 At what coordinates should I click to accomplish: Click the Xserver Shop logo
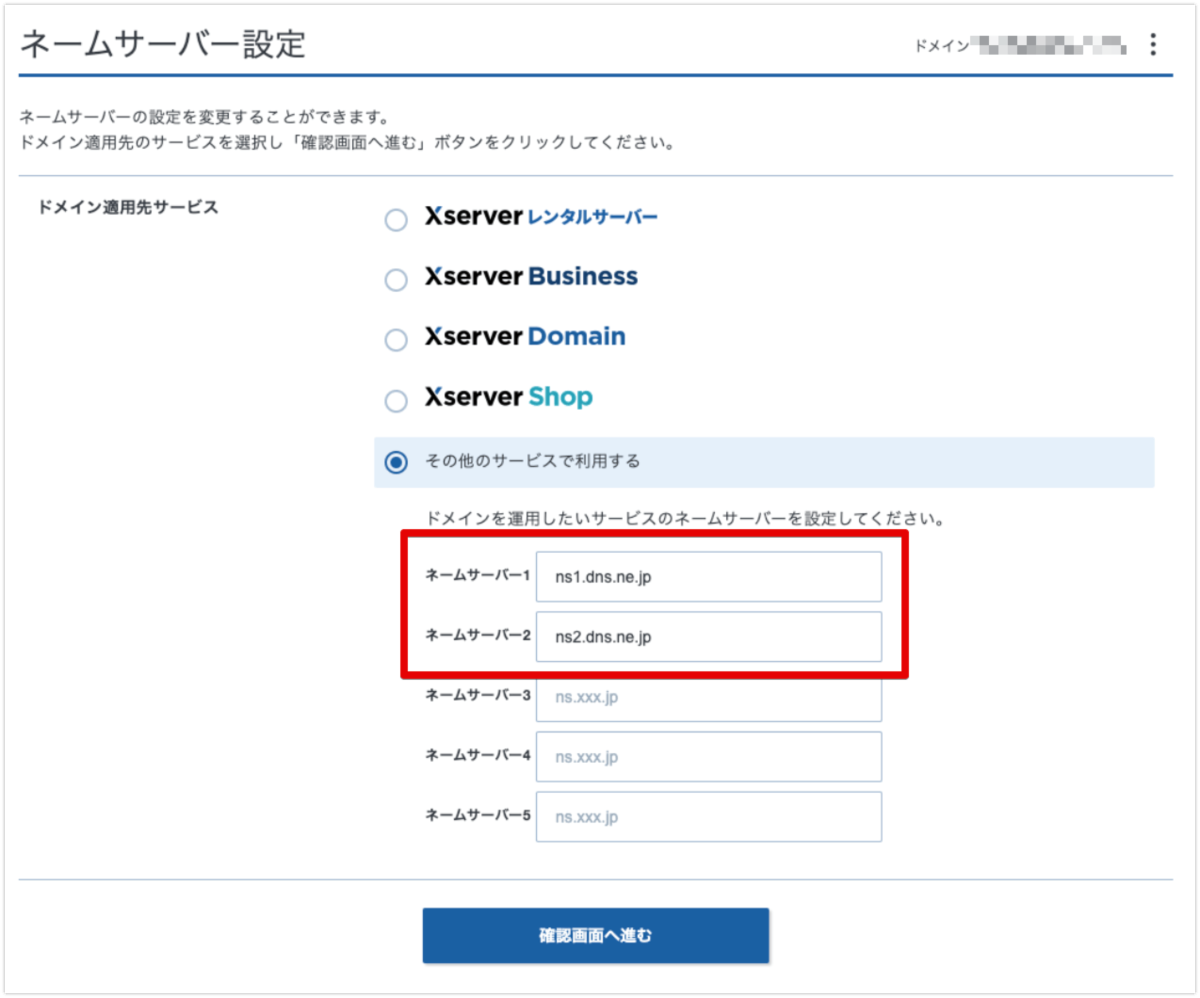[x=508, y=397]
